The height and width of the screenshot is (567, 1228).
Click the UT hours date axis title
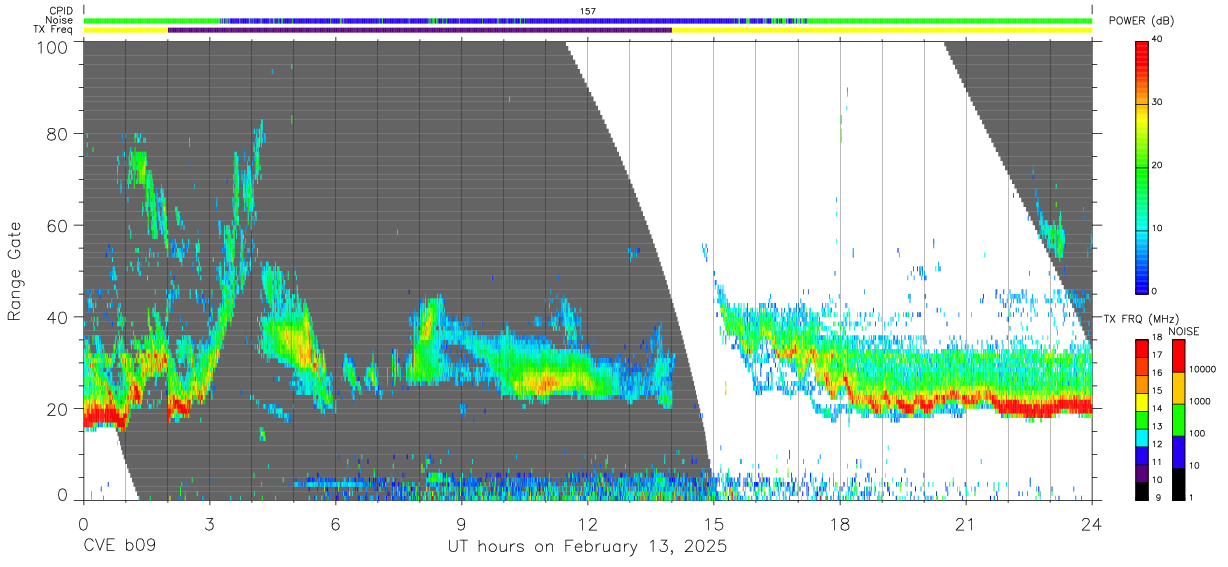click(587, 547)
